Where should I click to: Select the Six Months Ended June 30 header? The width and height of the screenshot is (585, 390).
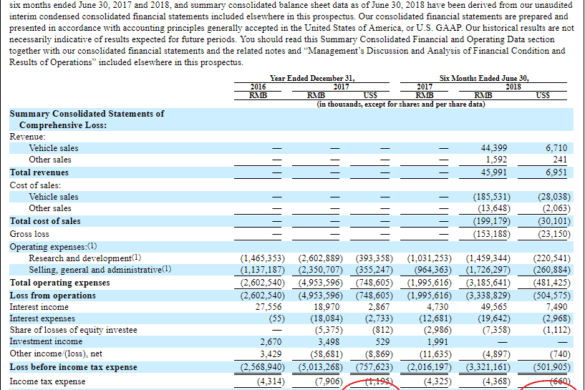[x=484, y=78]
